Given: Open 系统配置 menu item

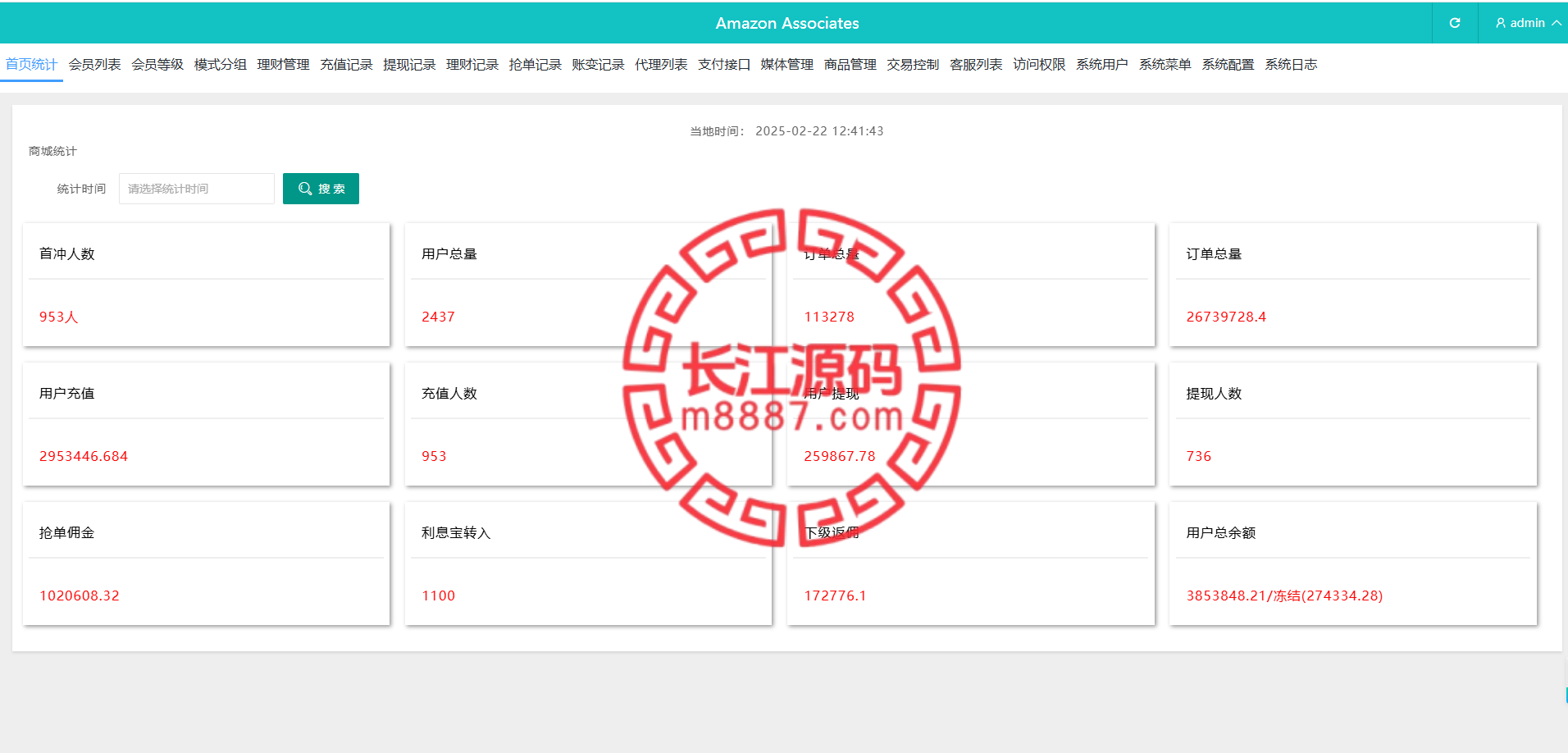Looking at the screenshot, I should pos(1228,64).
